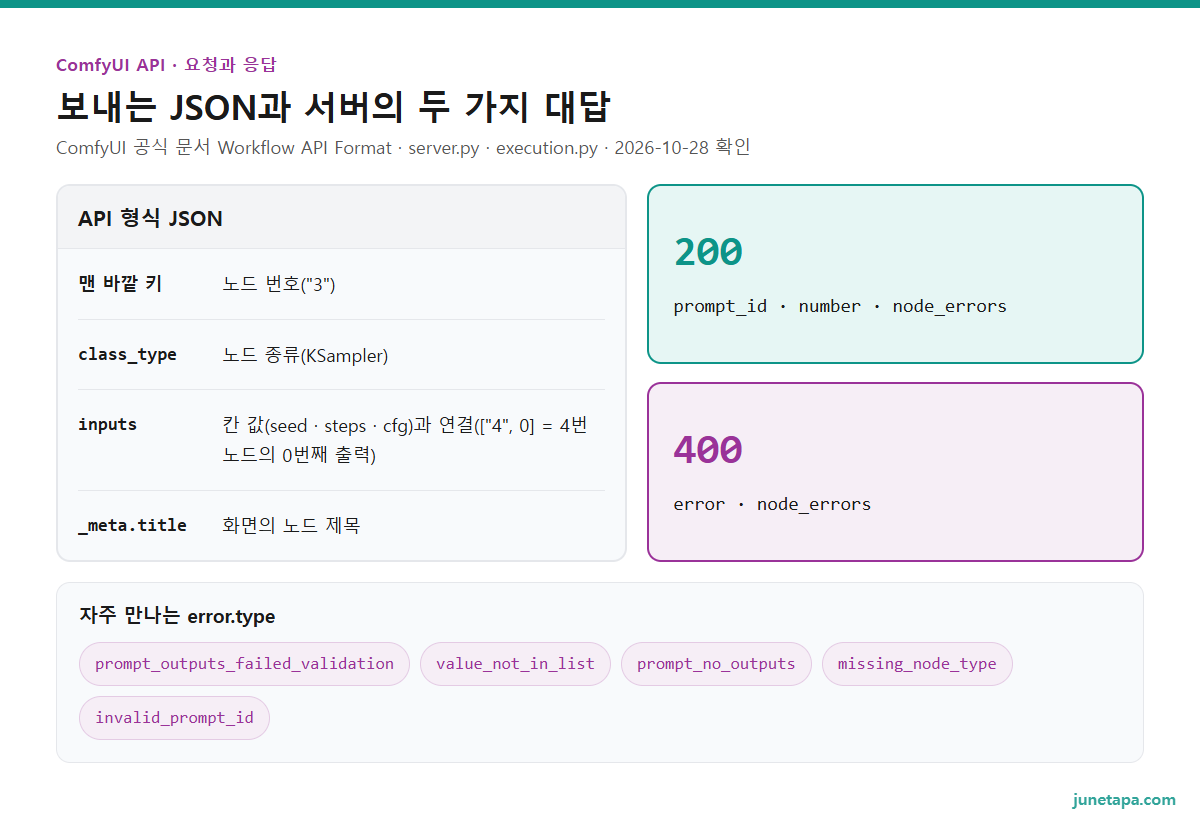
Task: Select the 'error · node_errors' text
Action: point(772,504)
